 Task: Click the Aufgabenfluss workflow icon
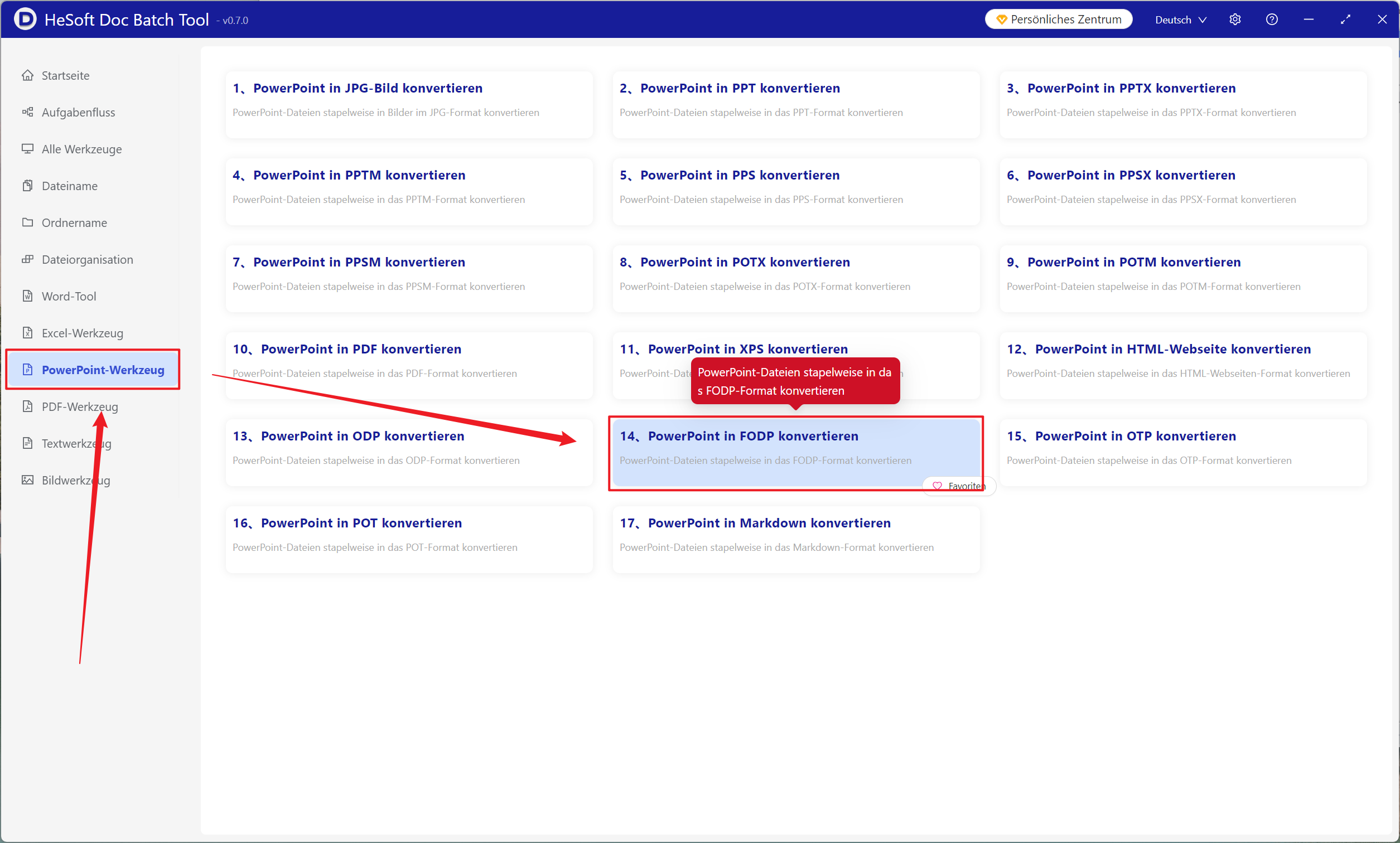[27, 112]
